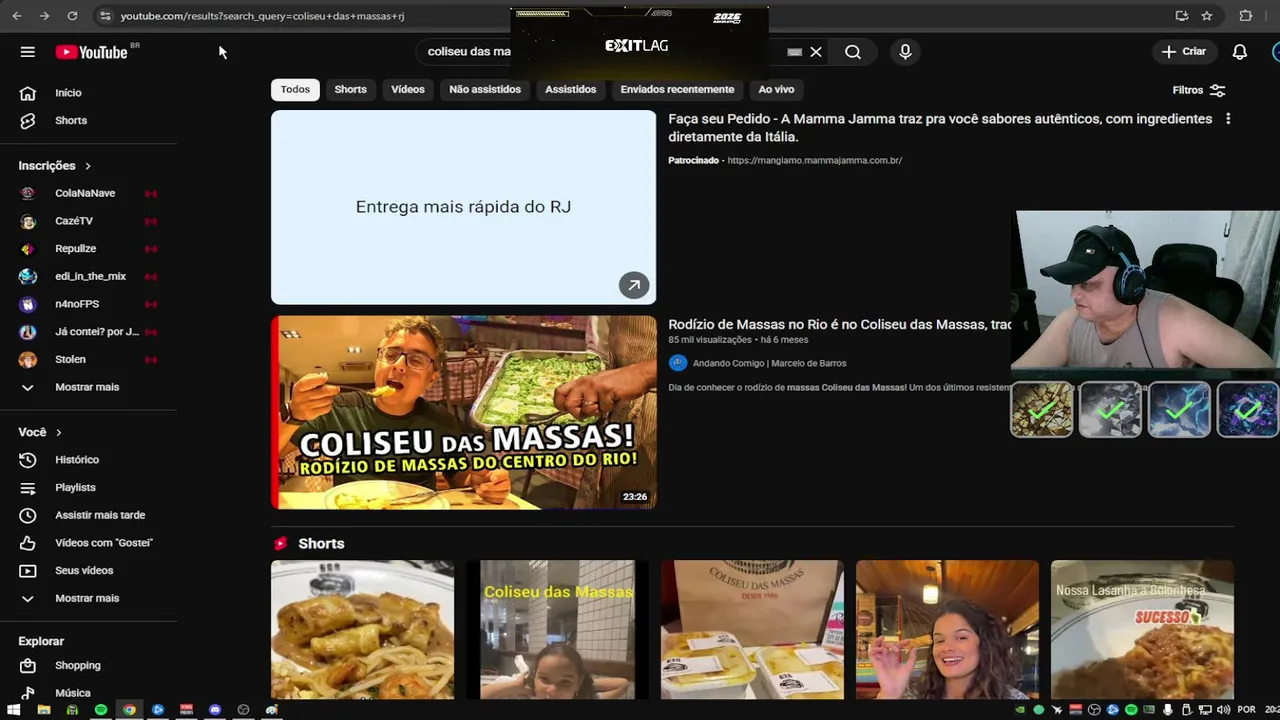Viewport: 1280px width, 720px height.
Task: Go forward with the browser forward arrow
Action: tap(44, 16)
